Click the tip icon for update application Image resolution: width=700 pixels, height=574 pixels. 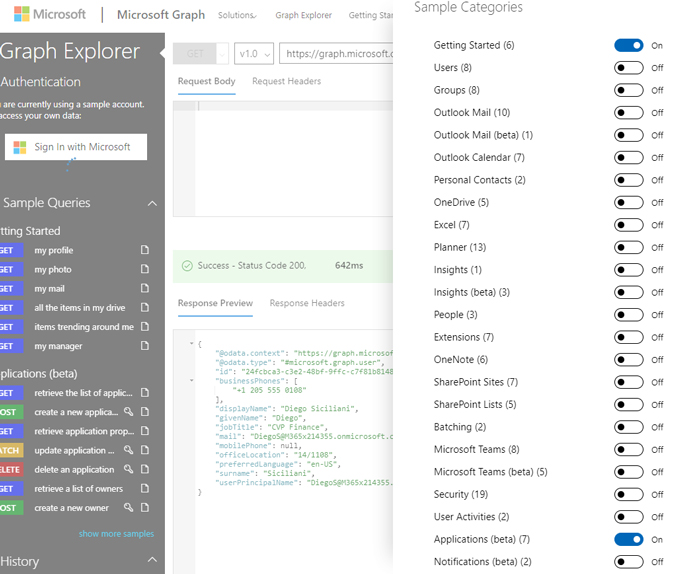tap(129, 450)
